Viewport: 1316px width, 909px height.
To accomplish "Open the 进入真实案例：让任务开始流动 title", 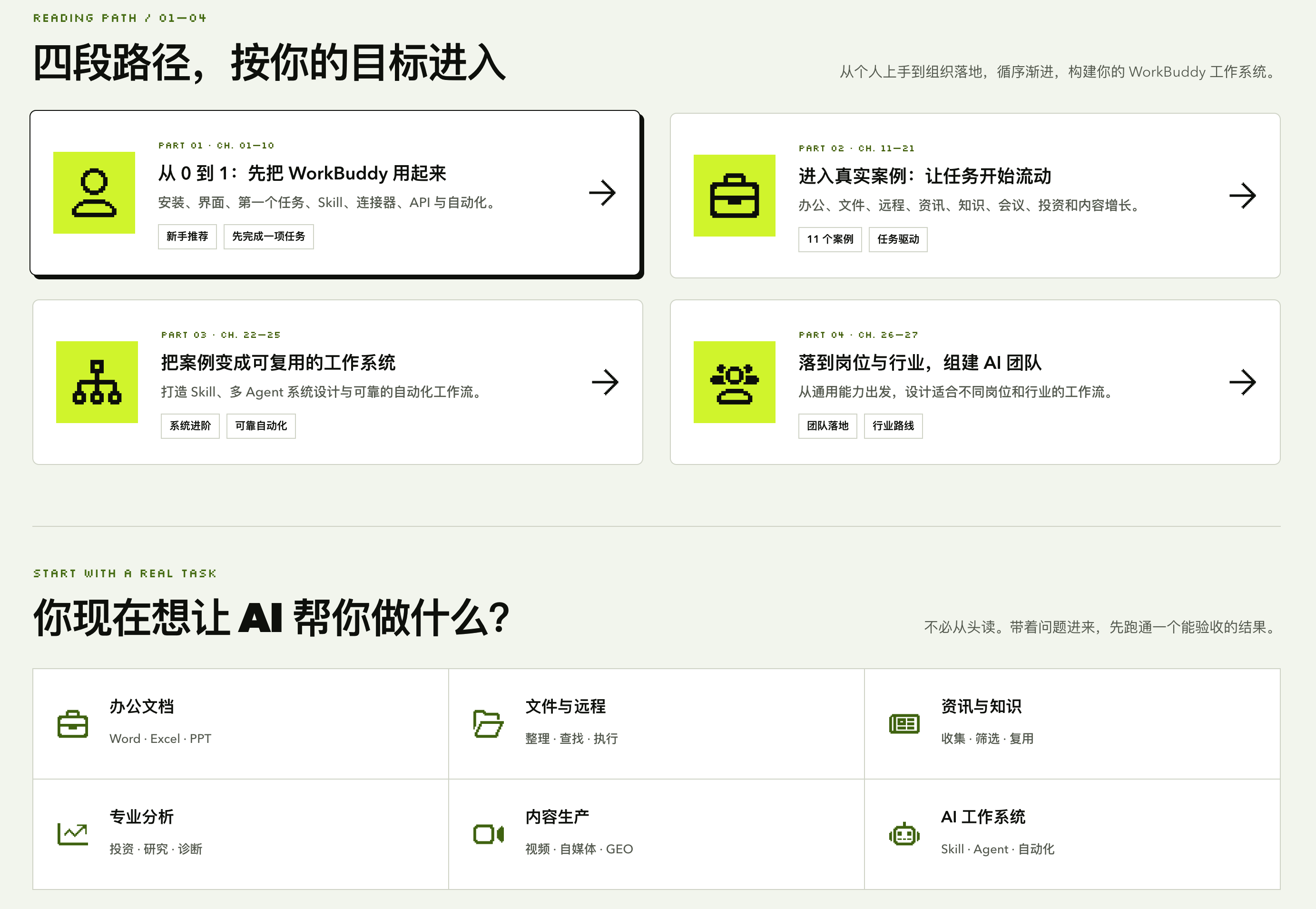I will tap(925, 176).
